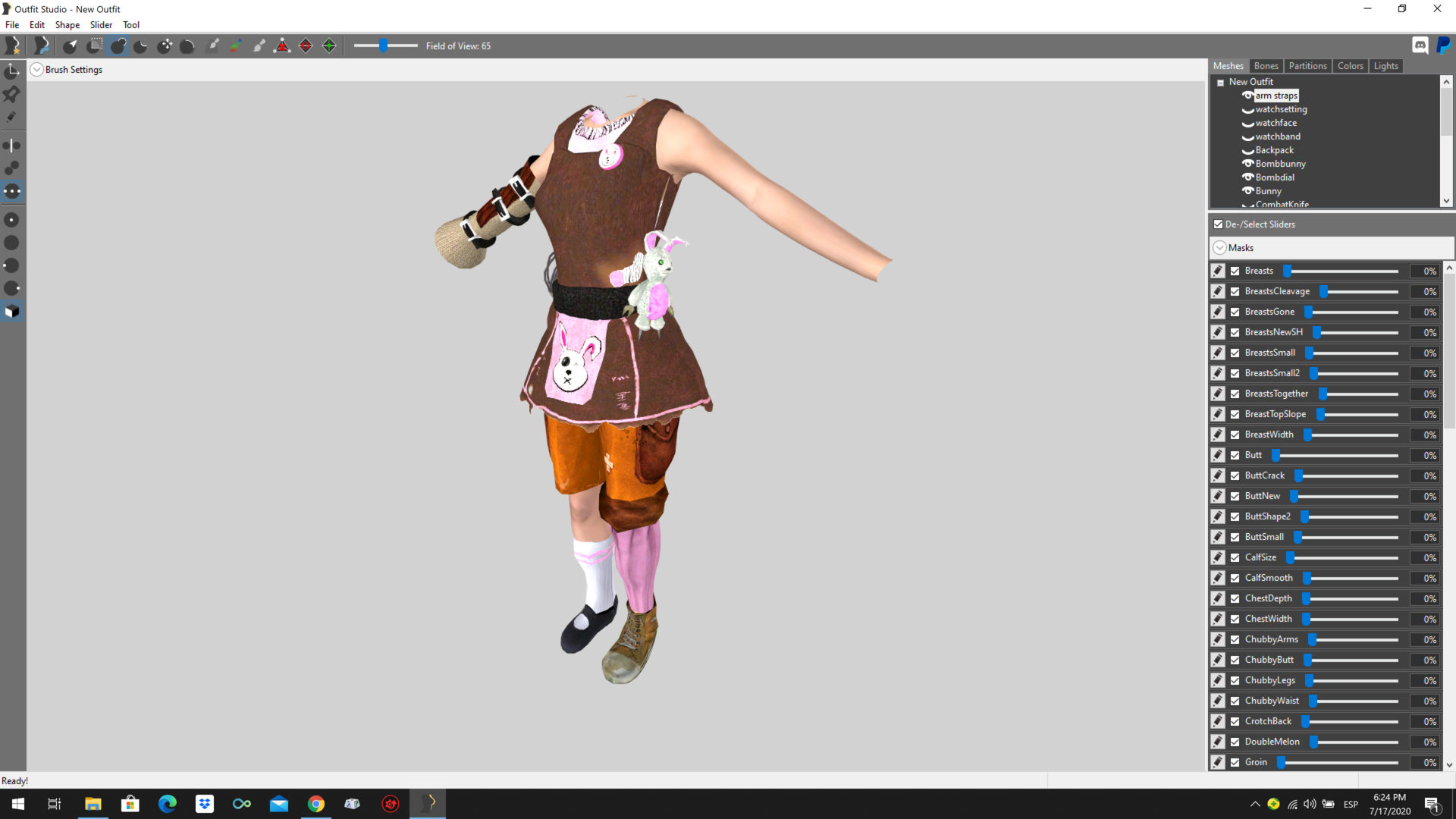Select the Split Edge tool

(x=329, y=46)
